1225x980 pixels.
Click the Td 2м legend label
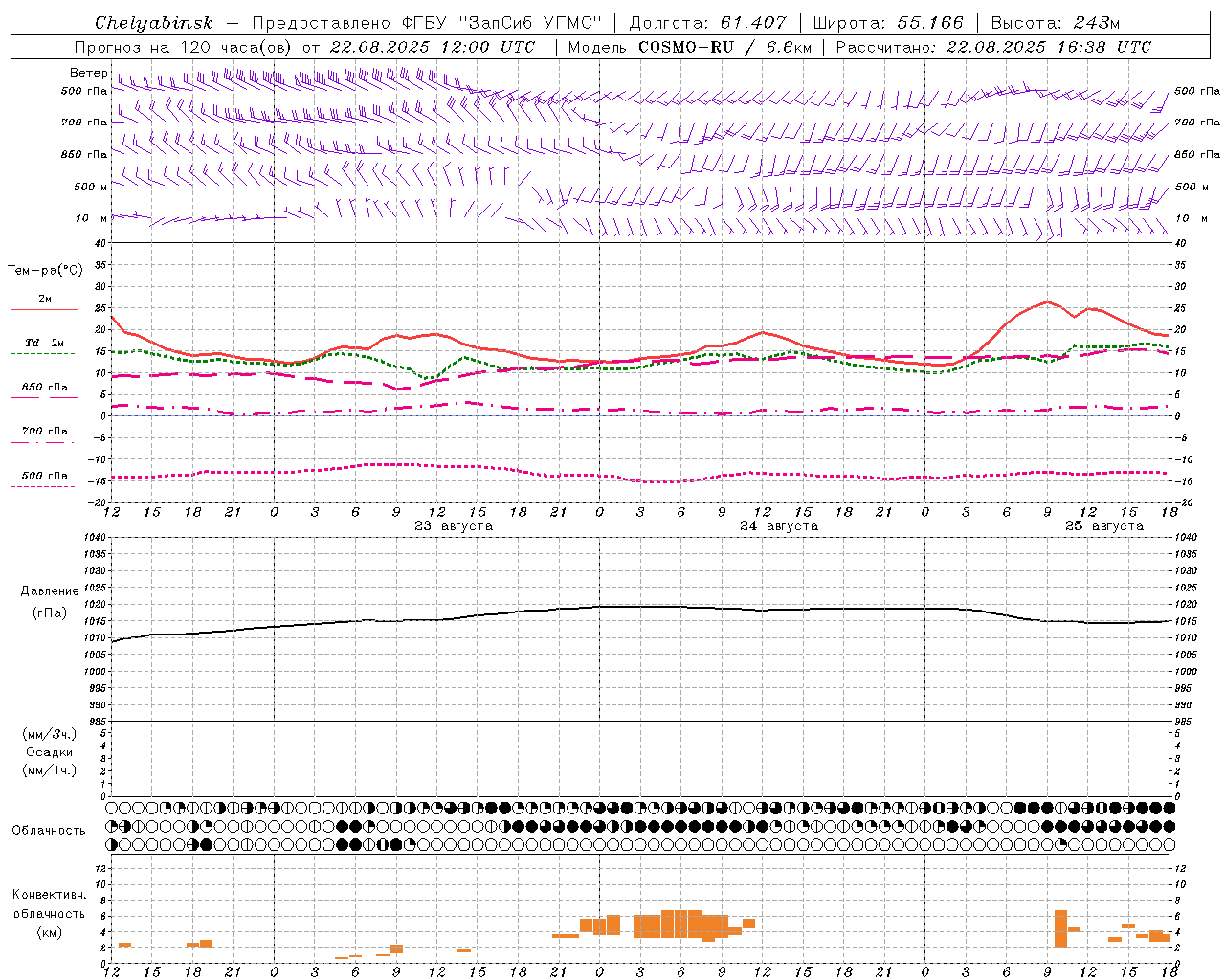coord(45,343)
